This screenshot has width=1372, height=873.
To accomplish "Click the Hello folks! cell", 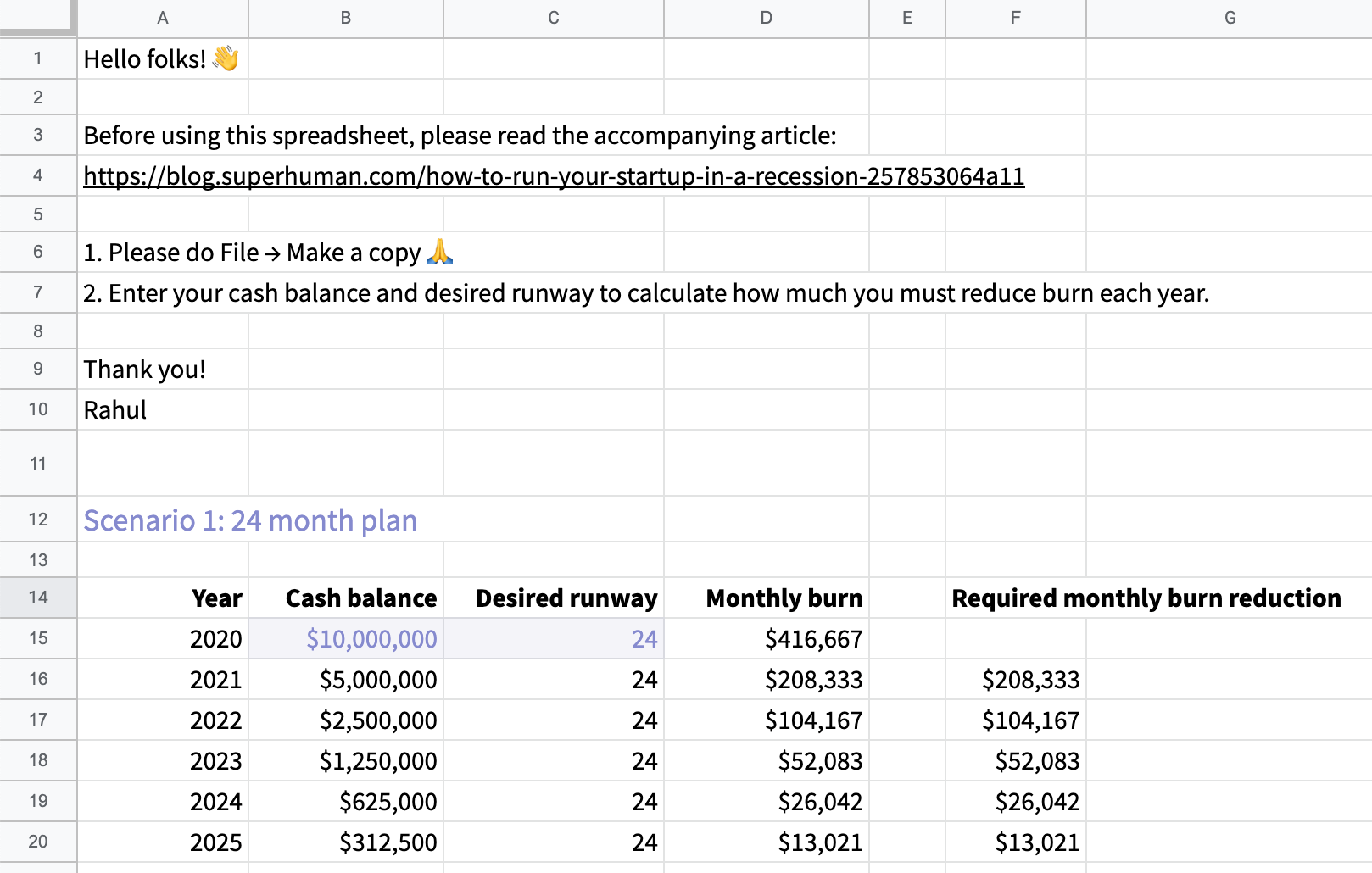I will (163, 59).
